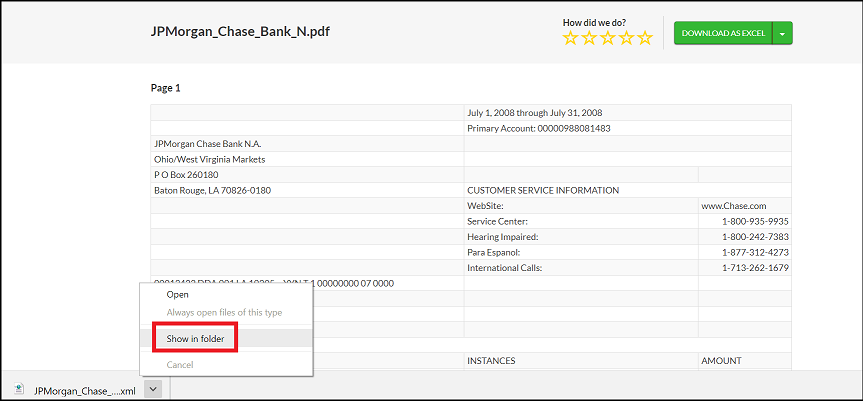The height and width of the screenshot is (401, 863).
Task: Click Cancel in the download menu
Action: [180, 365]
